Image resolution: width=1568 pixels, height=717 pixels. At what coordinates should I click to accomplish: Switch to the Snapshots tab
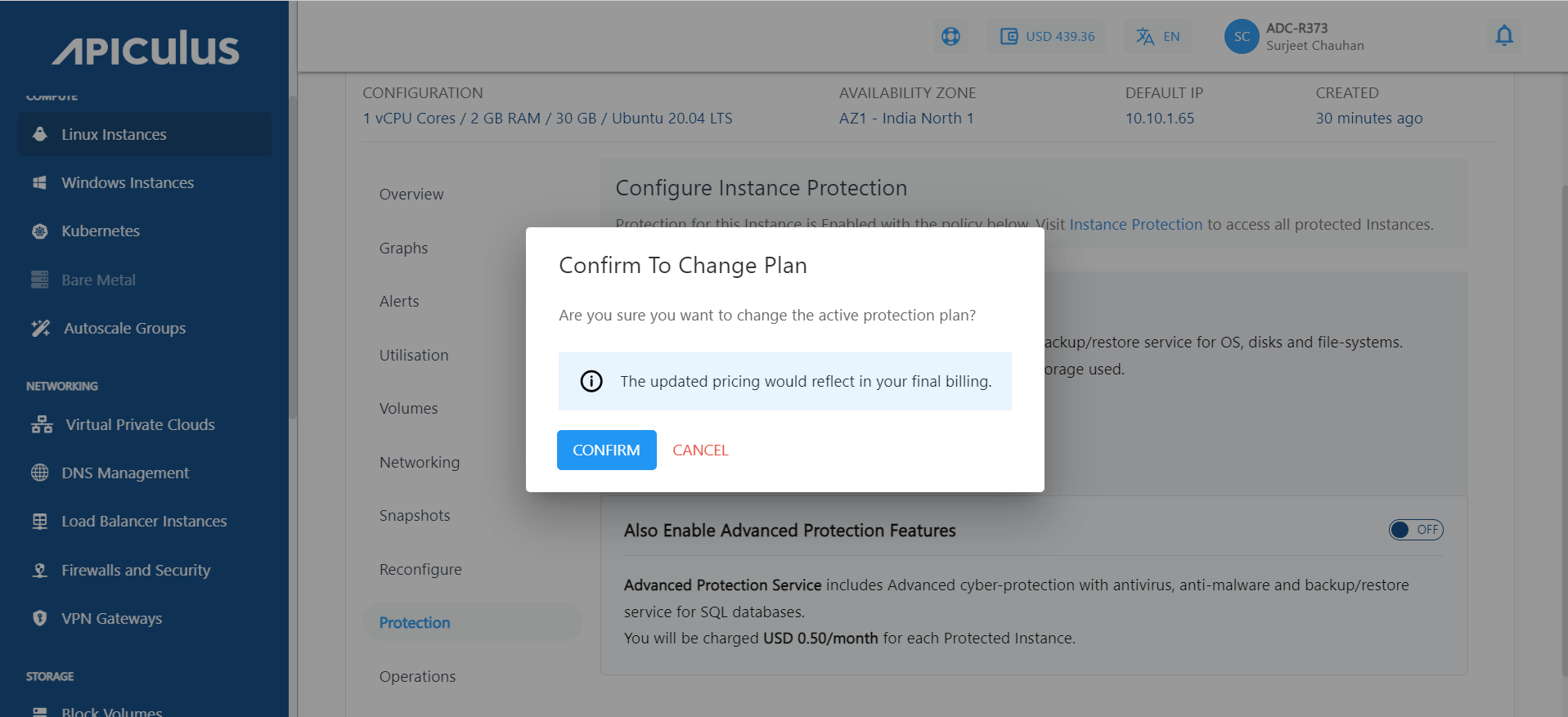click(414, 515)
